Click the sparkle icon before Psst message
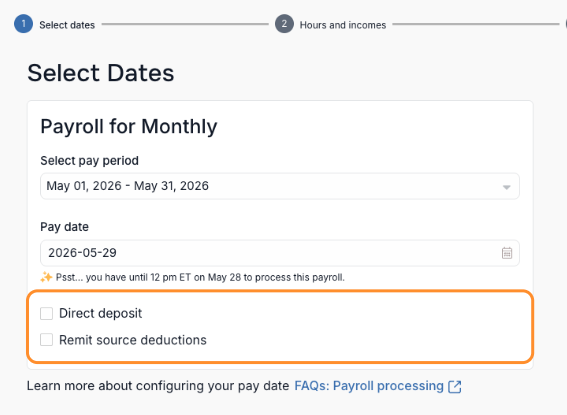The image size is (567, 415). (x=46, y=277)
